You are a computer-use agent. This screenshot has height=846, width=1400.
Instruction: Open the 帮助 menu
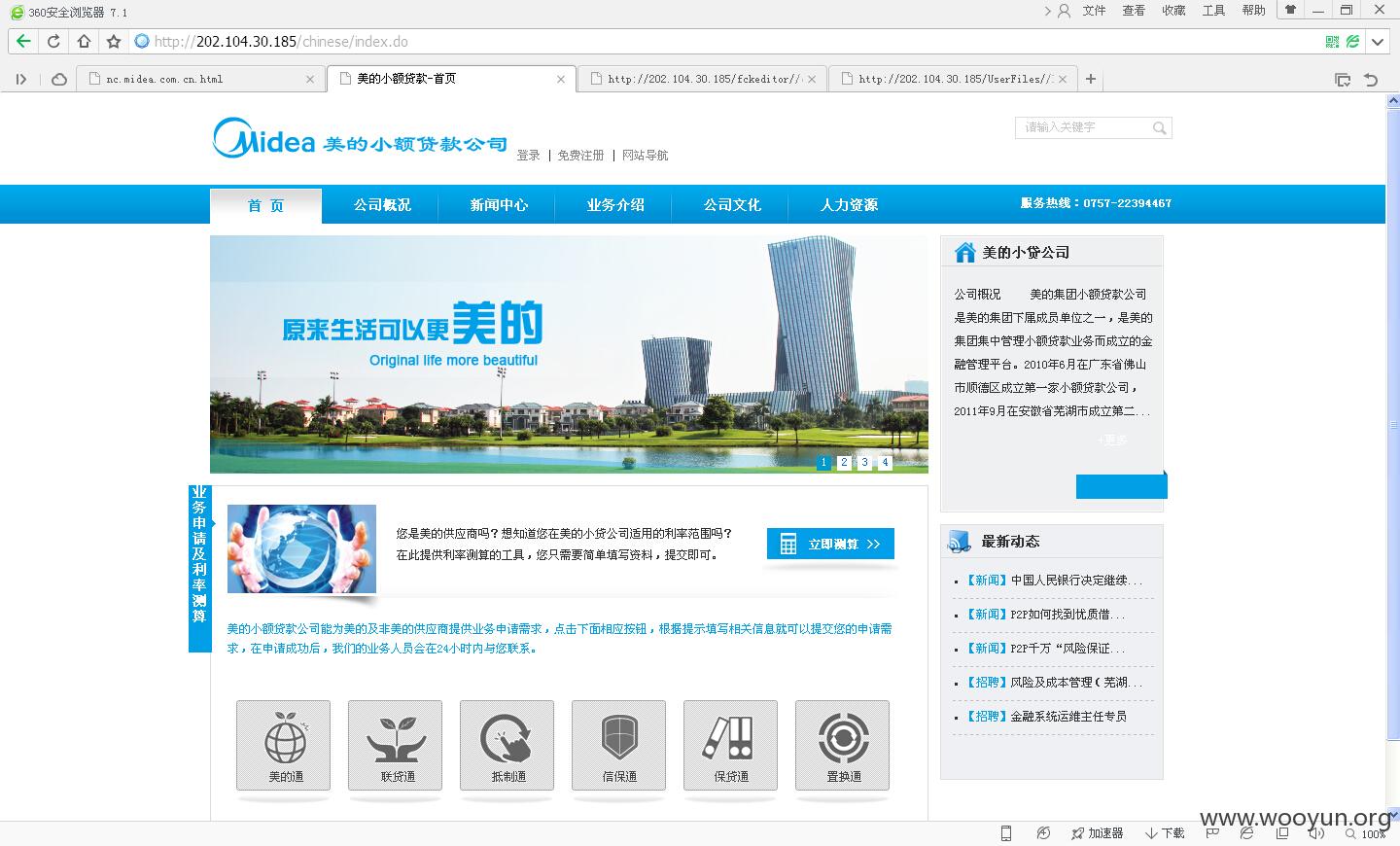point(1253,11)
